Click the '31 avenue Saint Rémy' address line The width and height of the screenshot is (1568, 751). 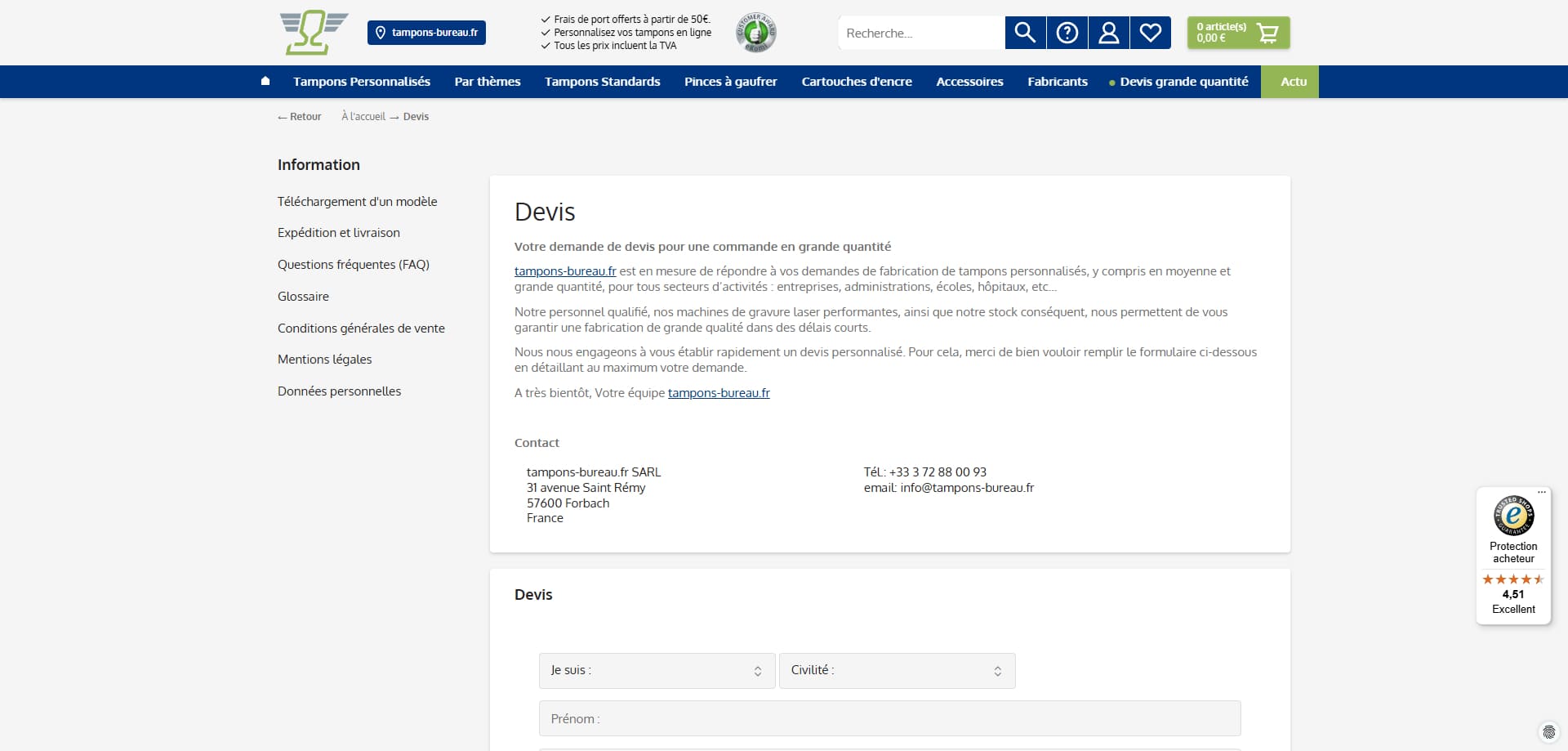(586, 488)
